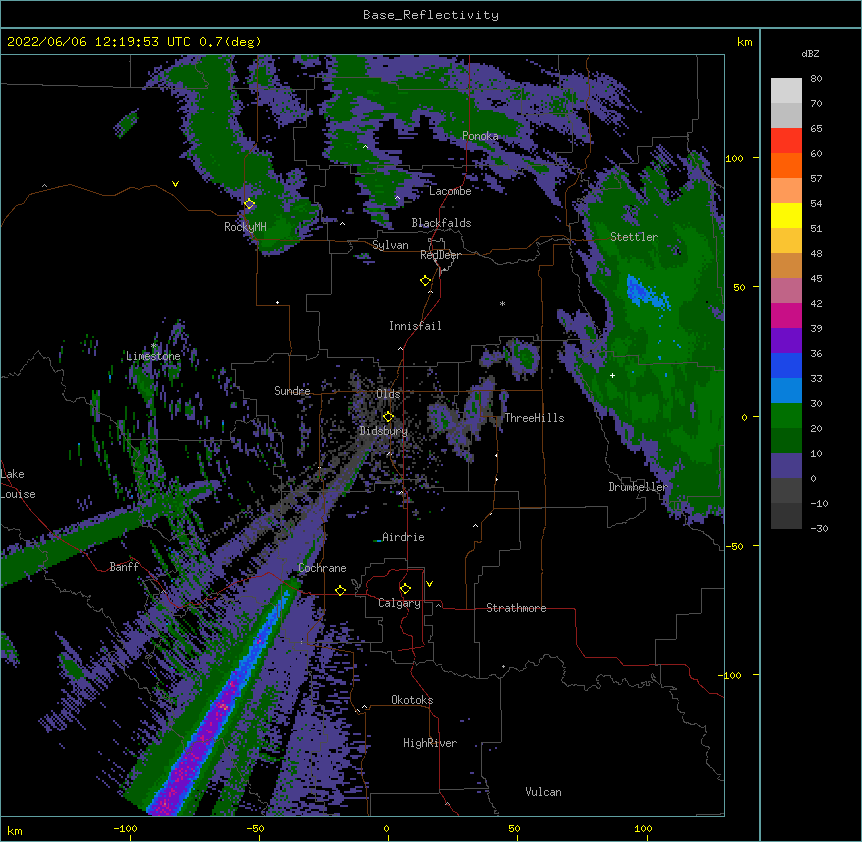Click the ThreeHills town label
Image resolution: width=862 pixels, height=842 pixels.
tap(534, 418)
